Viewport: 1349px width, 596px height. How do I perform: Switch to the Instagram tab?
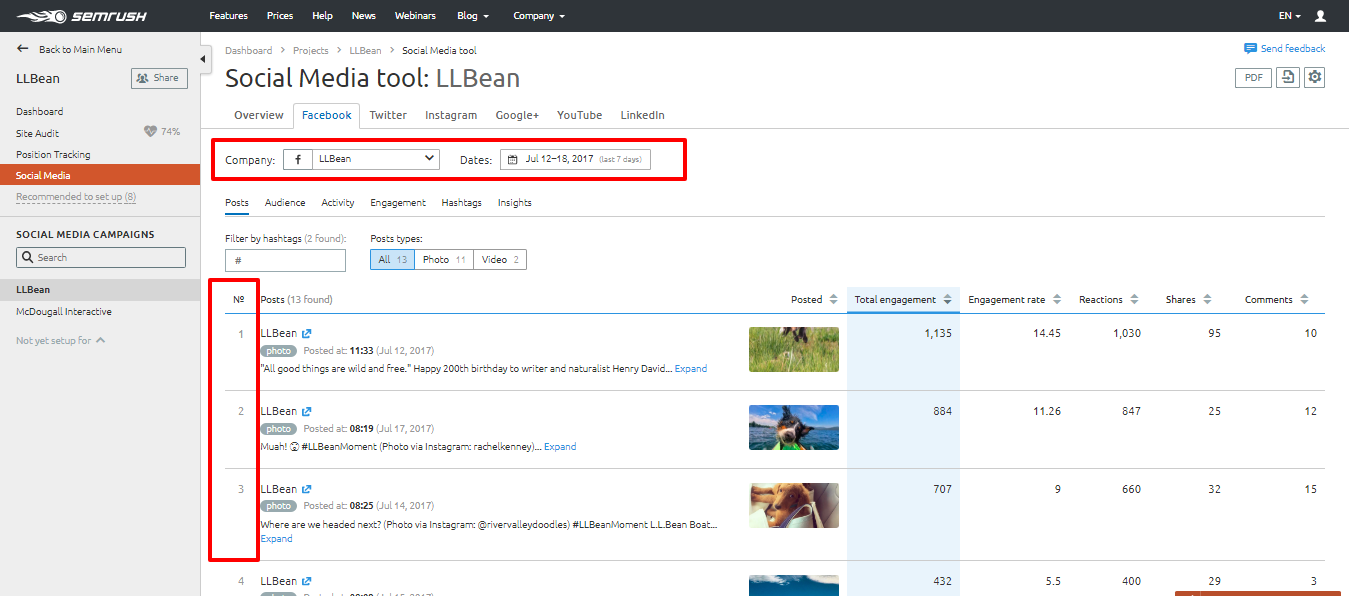(x=451, y=115)
